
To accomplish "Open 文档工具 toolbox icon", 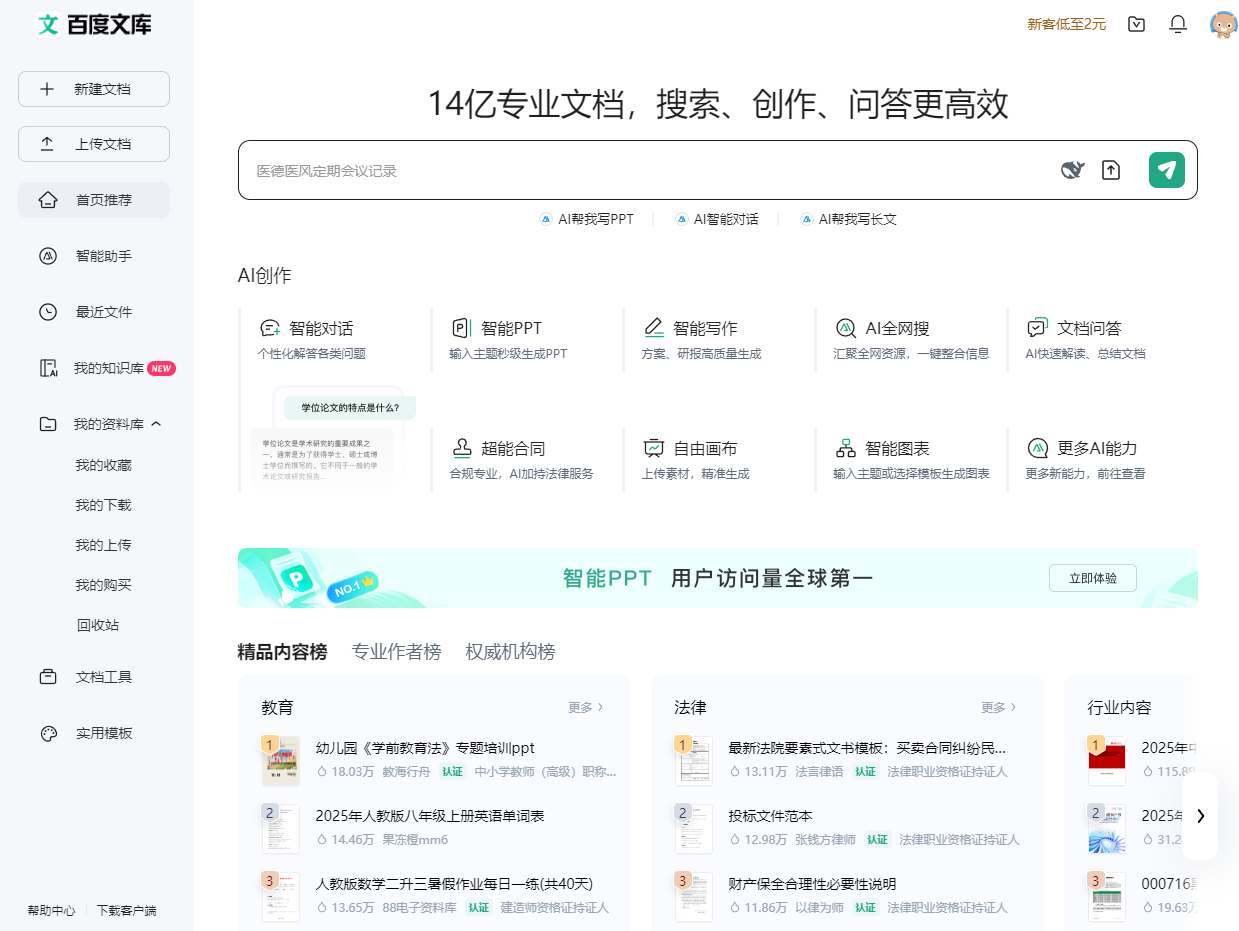I will [x=48, y=677].
